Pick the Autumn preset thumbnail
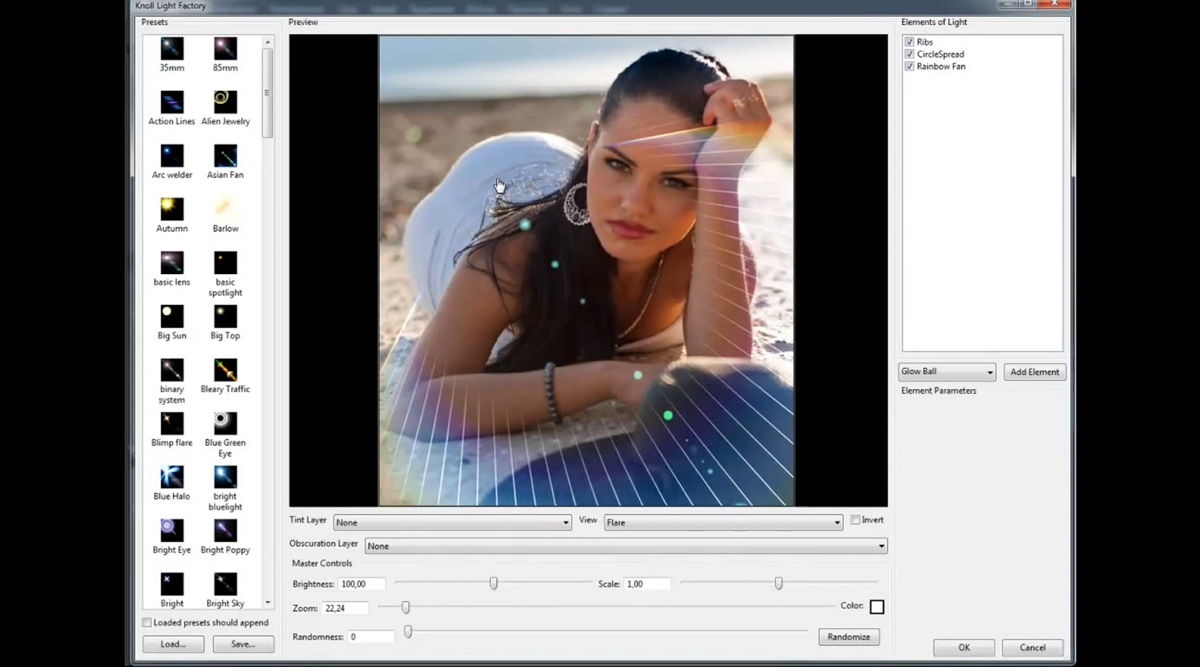This screenshot has width=1200, height=667. (x=172, y=209)
